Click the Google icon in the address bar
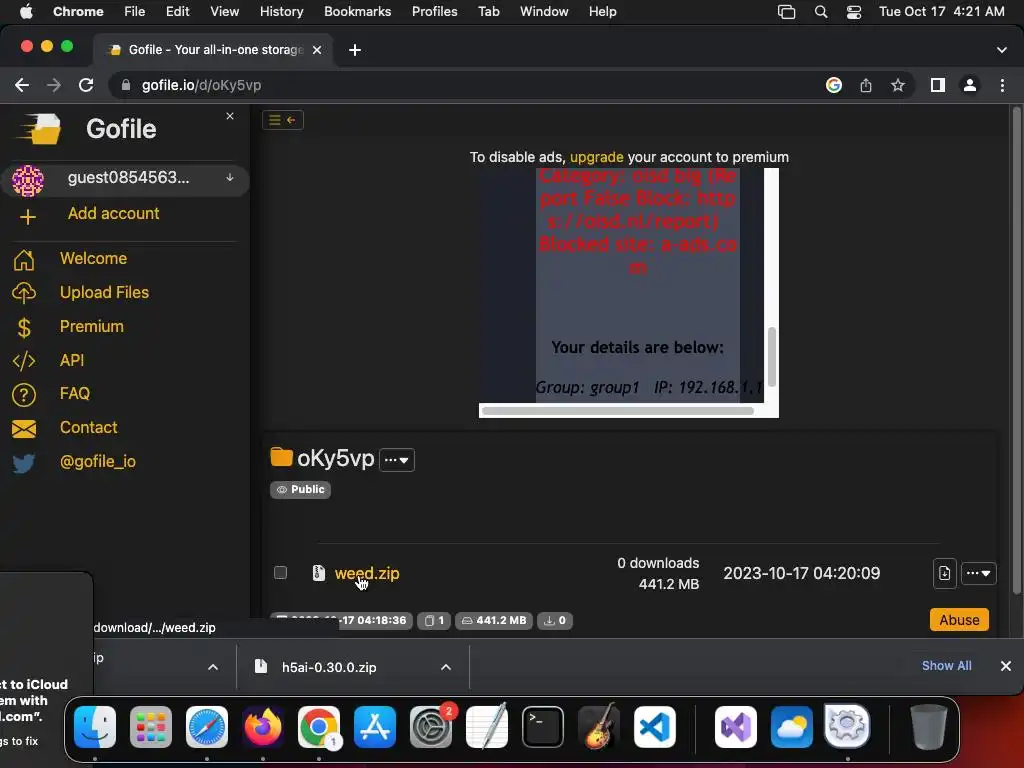Viewport: 1024px width, 768px height. pos(834,86)
